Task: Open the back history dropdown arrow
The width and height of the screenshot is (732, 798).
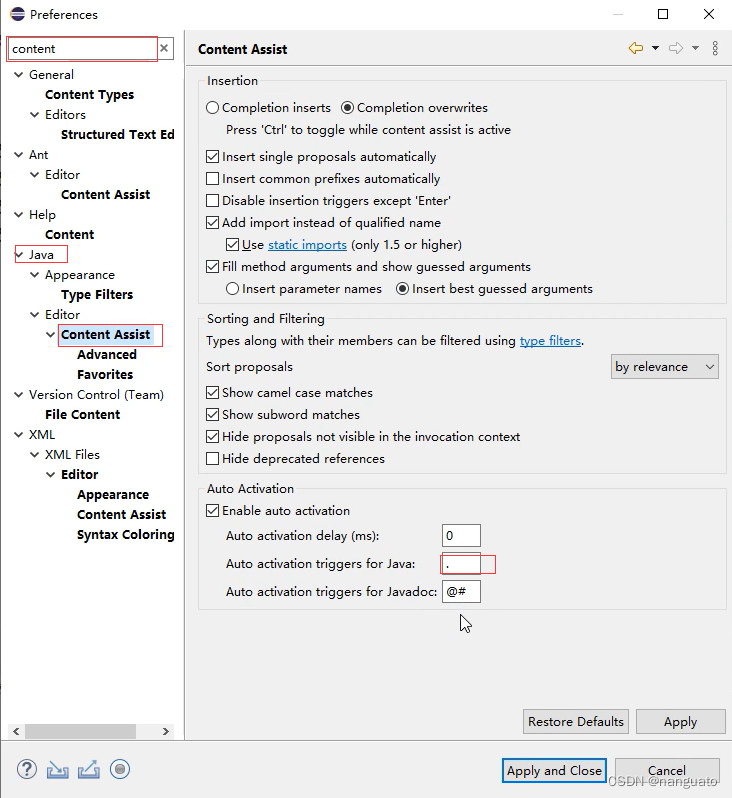Action: (x=655, y=48)
